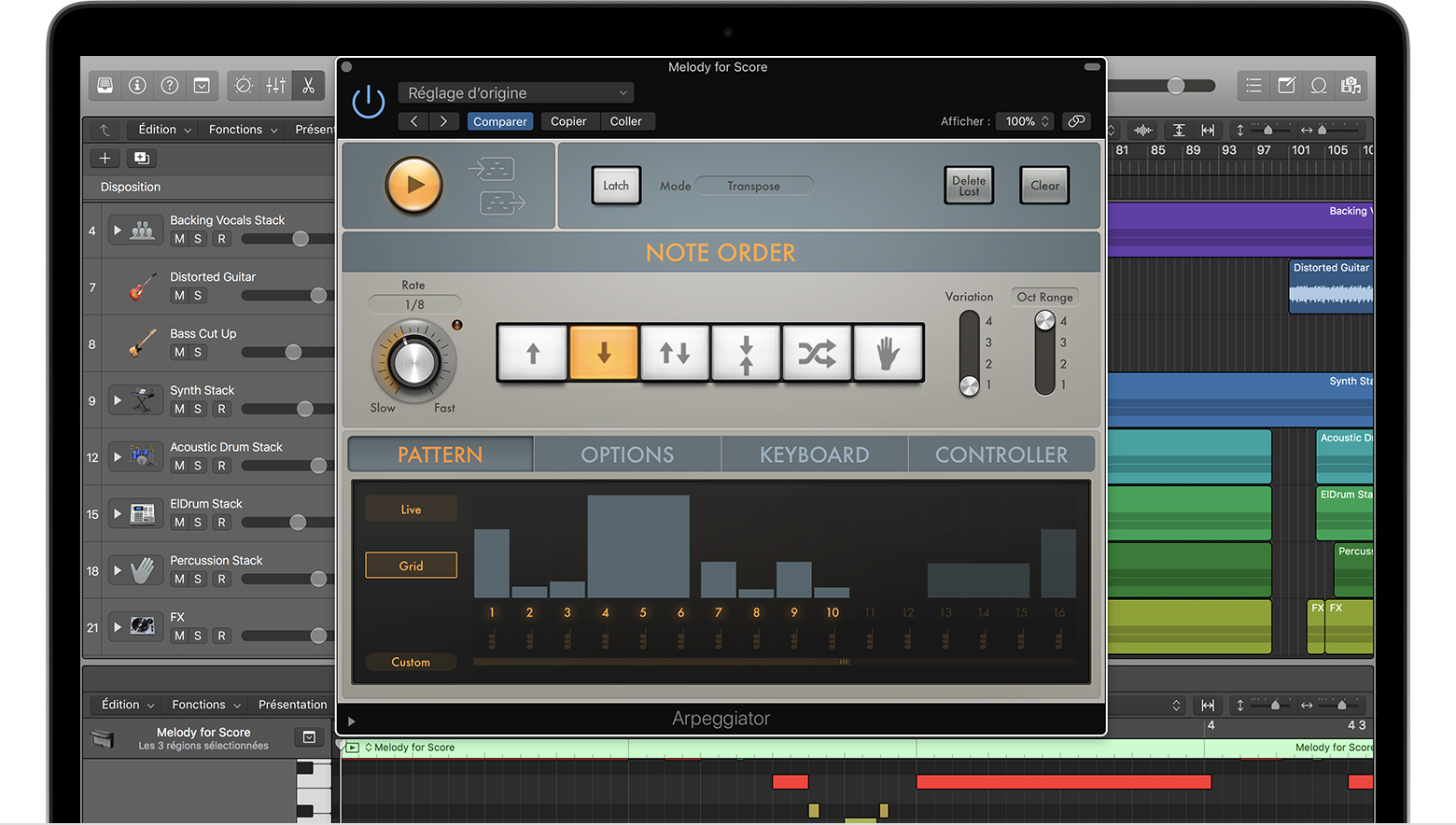
Task: Switch to the OPTIONS tab
Action: (627, 454)
